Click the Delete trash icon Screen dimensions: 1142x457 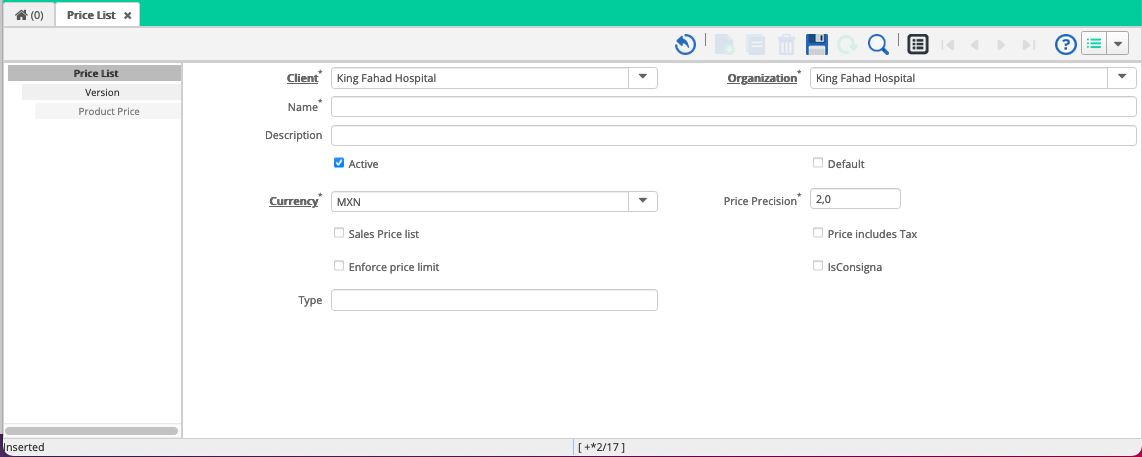[x=787, y=44]
